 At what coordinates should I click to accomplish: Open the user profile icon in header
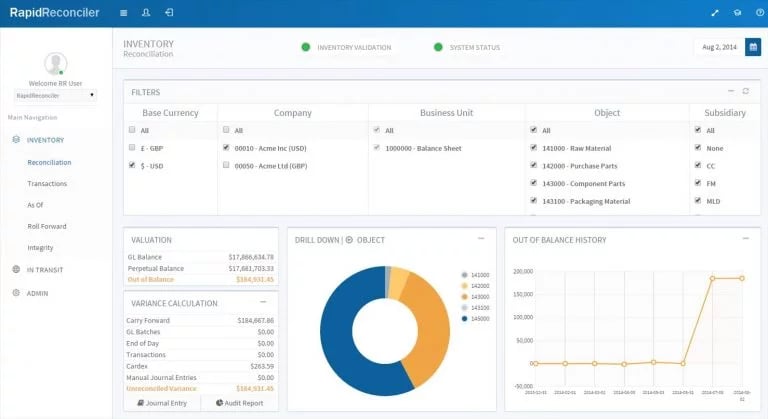pos(146,13)
